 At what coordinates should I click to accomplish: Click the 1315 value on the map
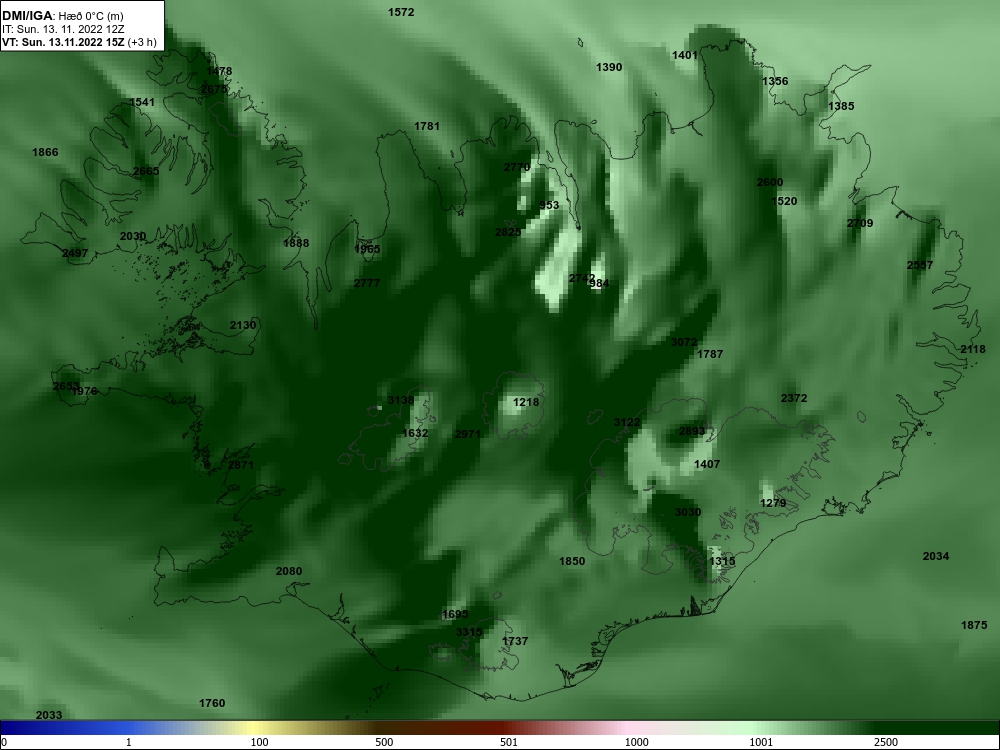pyautogui.click(x=723, y=561)
